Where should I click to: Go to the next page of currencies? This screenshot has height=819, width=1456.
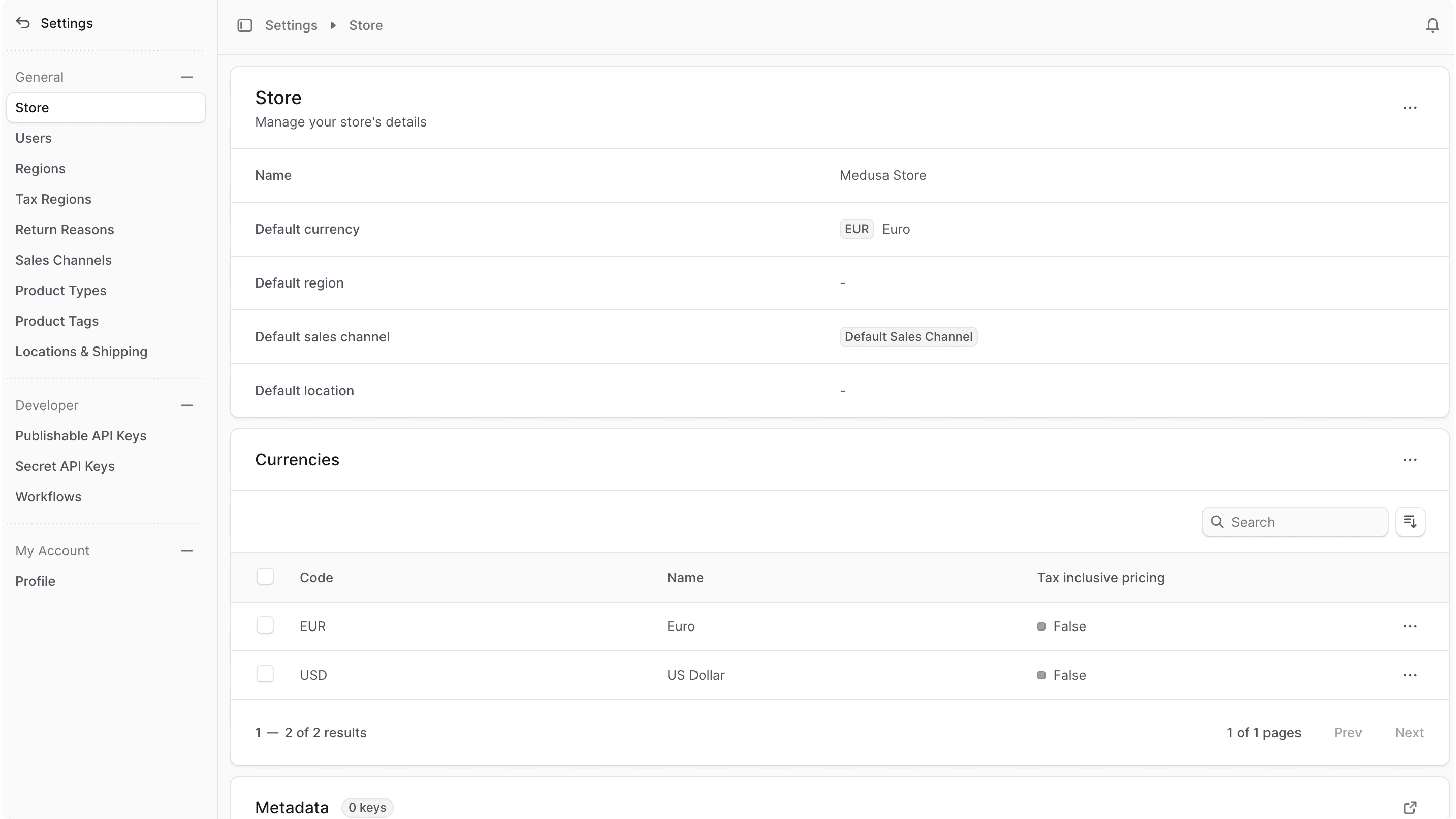point(1410,733)
